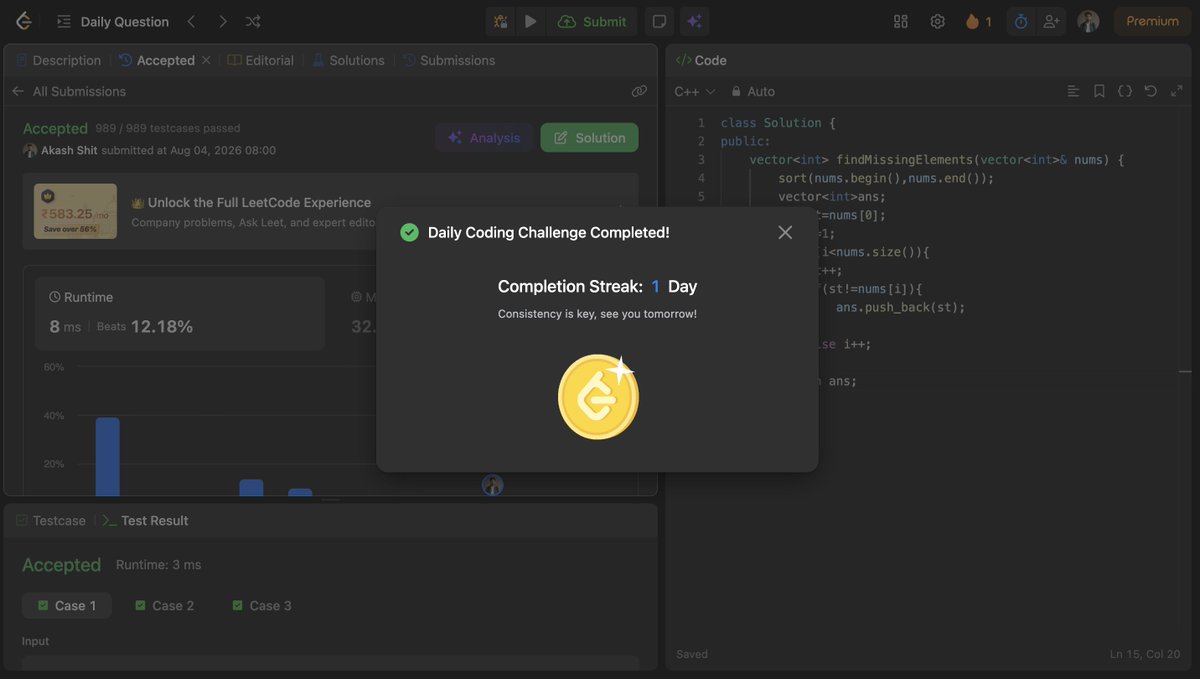Toggle the Auto lock setting
The width and height of the screenshot is (1200, 679).
[753, 91]
